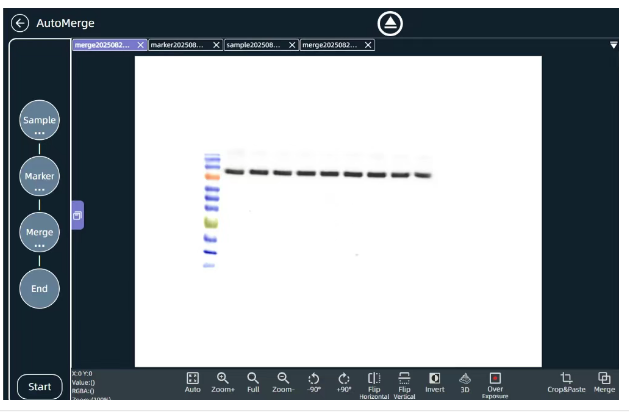
Task: Click the Start button
Action: click(x=40, y=387)
